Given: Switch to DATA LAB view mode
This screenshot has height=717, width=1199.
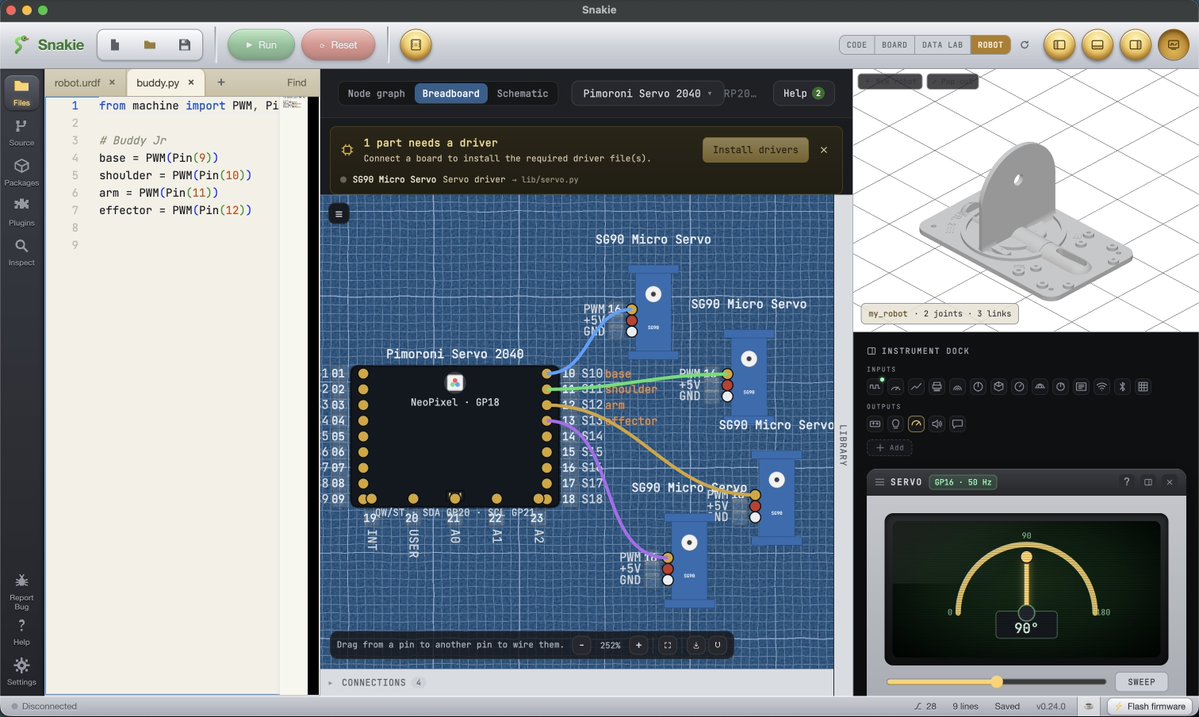Looking at the screenshot, I should tap(942, 45).
